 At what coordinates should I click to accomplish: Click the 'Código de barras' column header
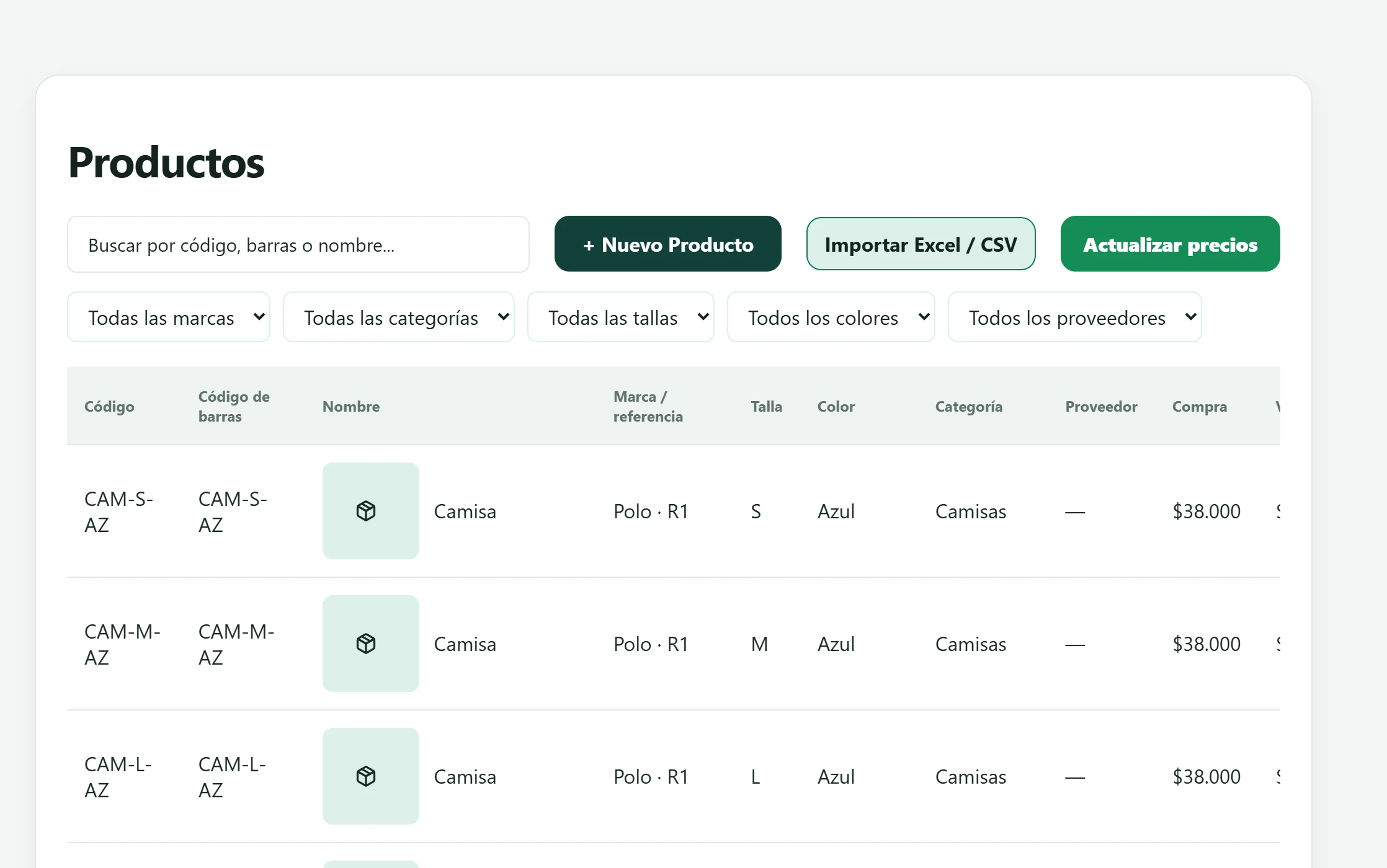(234, 407)
